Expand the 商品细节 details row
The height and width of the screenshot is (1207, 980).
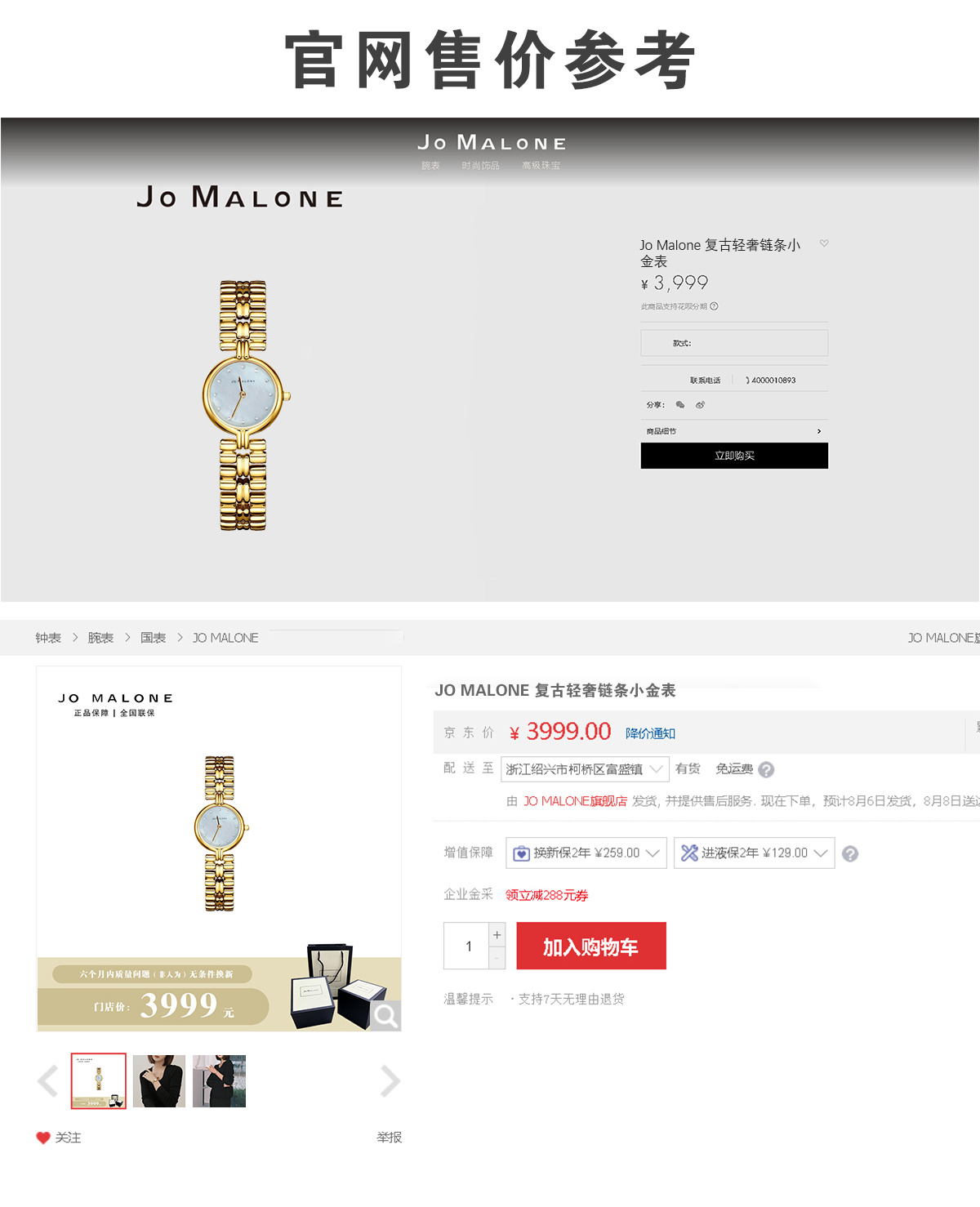(734, 431)
